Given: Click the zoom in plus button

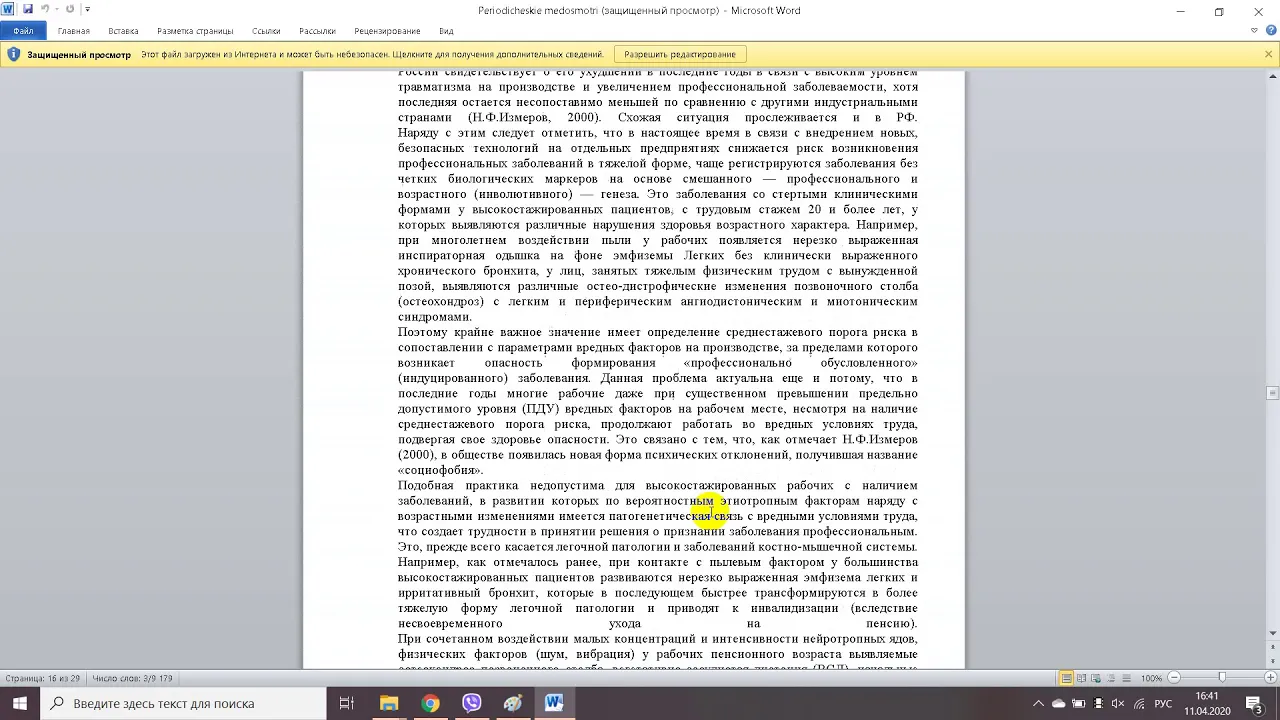Looking at the screenshot, I should 1269,678.
